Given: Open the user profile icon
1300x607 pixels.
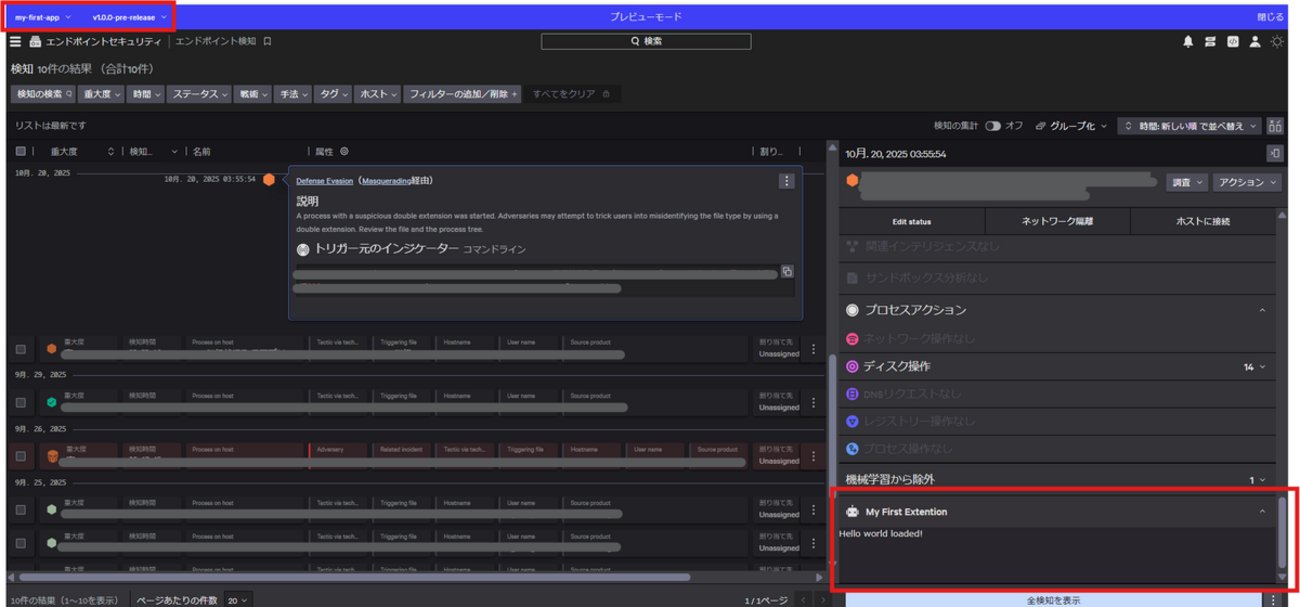Looking at the screenshot, I should (1255, 42).
